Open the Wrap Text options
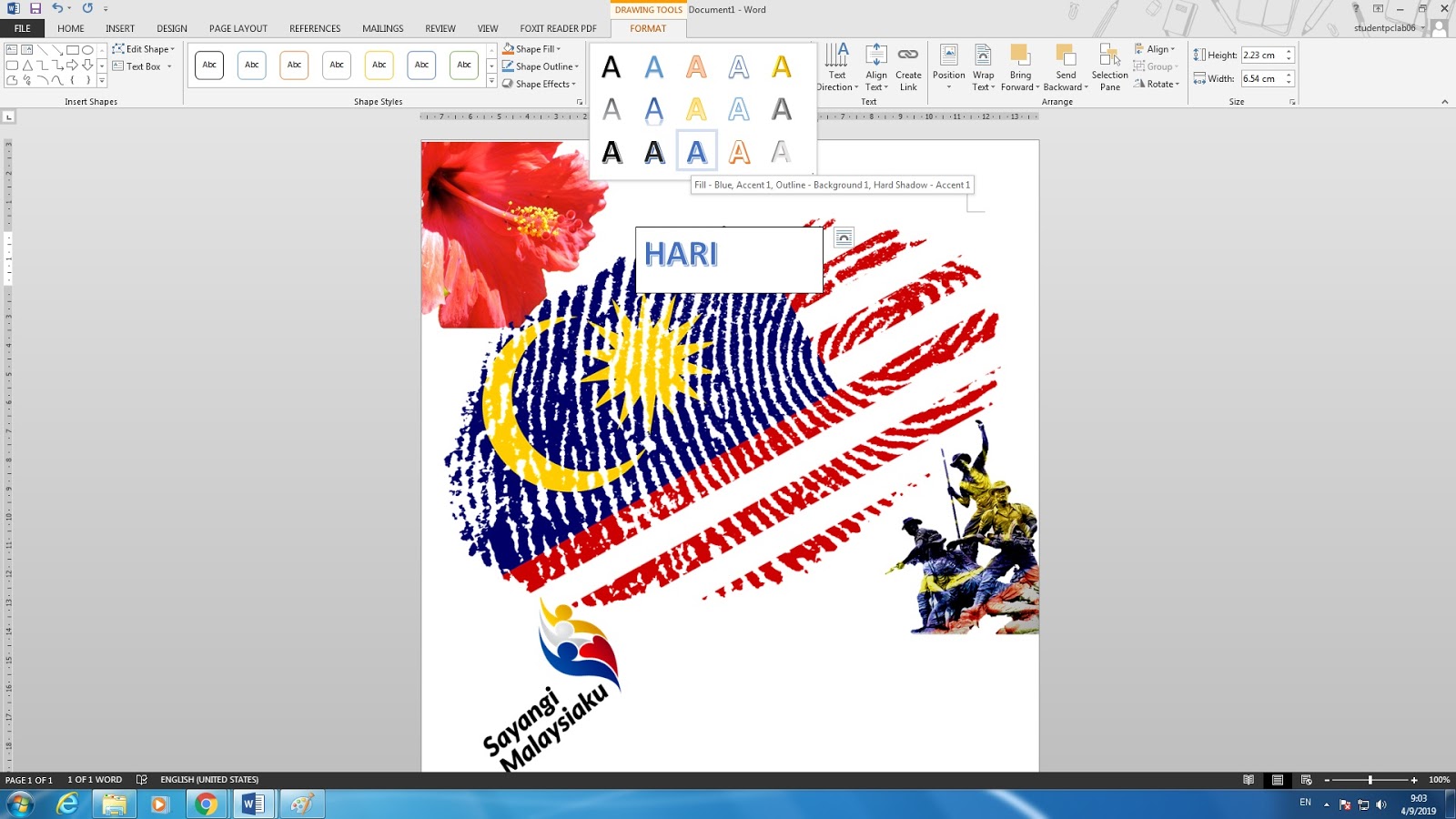1456x819 pixels. pyautogui.click(x=983, y=67)
